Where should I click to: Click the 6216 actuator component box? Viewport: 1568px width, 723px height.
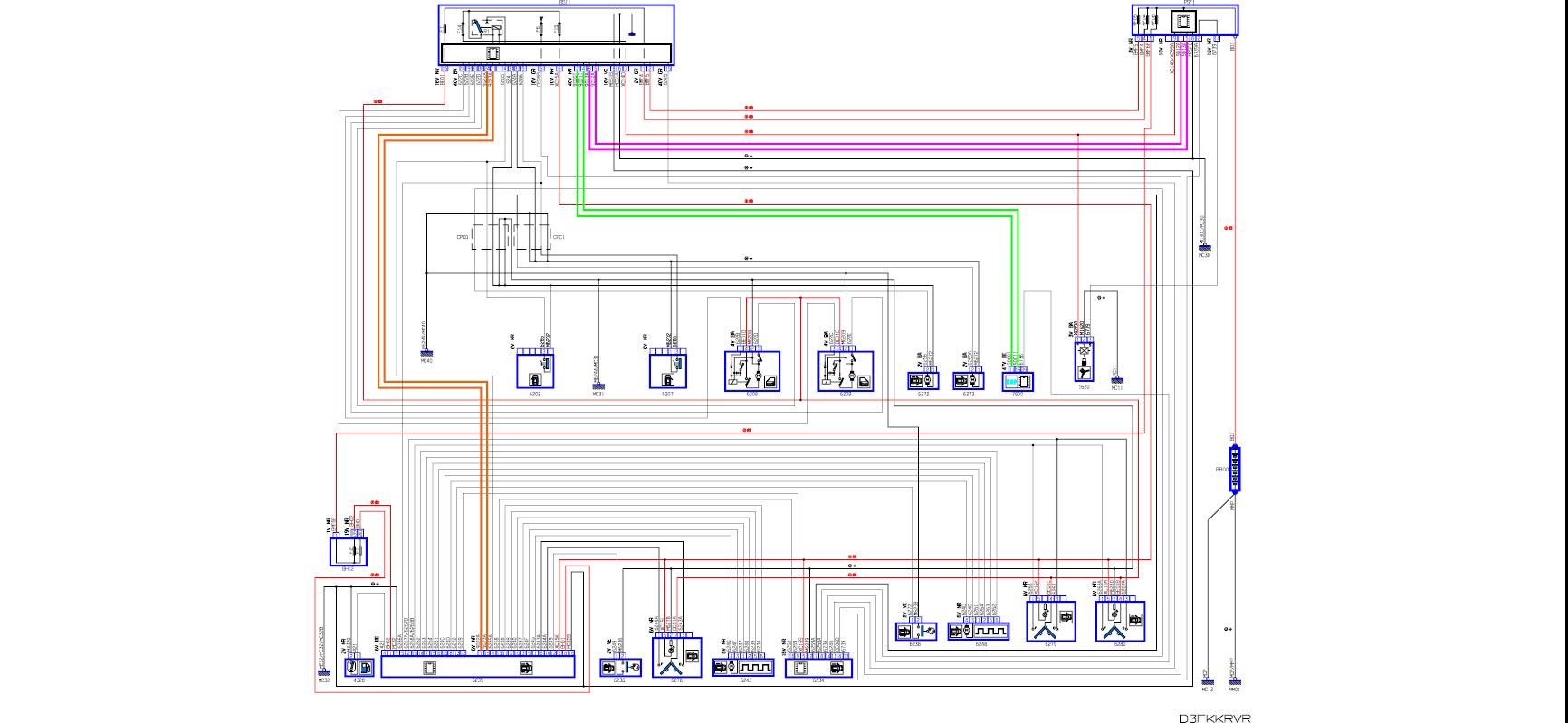pos(676,657)
